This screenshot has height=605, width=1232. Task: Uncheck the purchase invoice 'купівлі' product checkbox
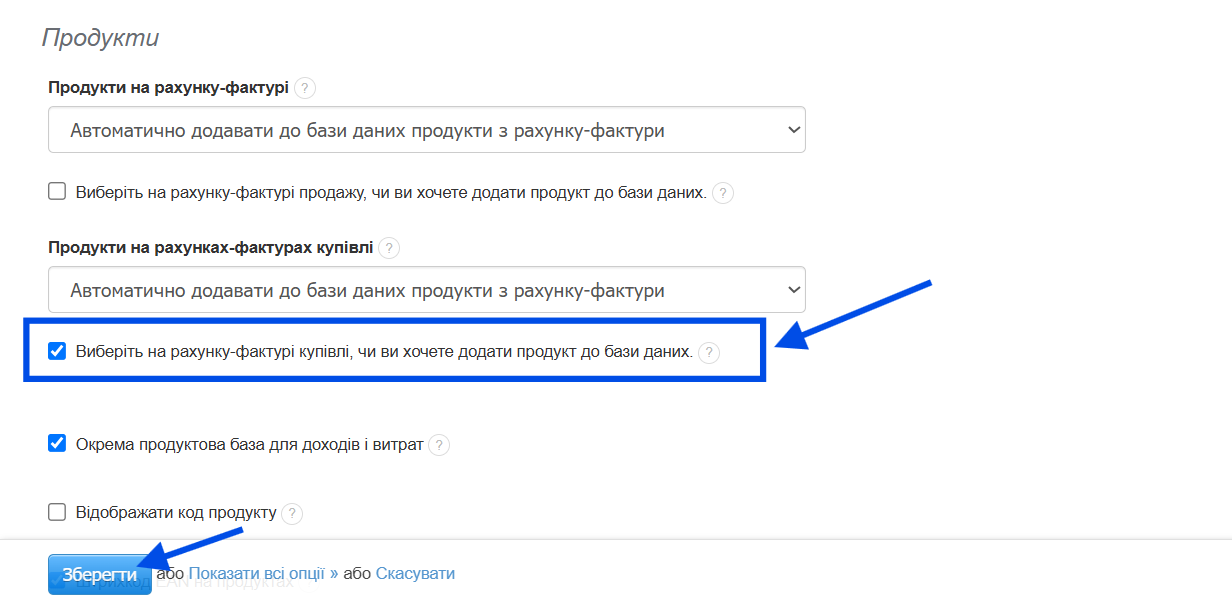pos(57,351)
